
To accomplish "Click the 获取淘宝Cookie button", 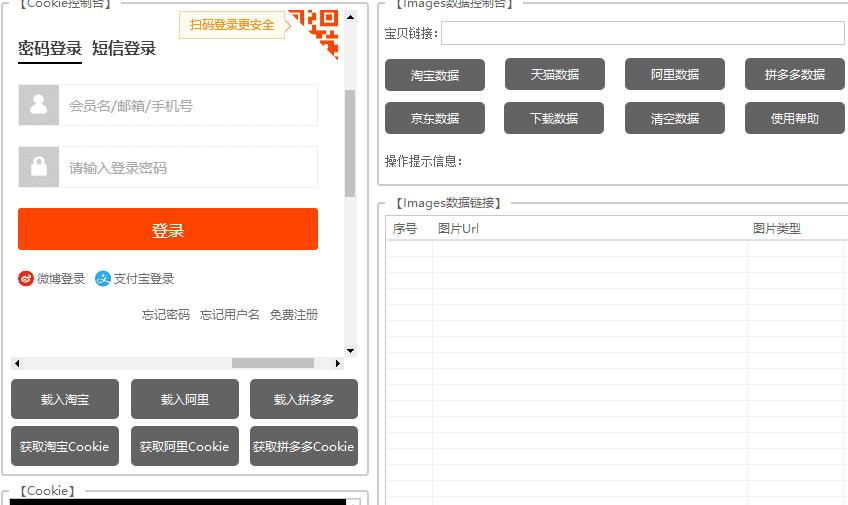I will click(65, 446).
